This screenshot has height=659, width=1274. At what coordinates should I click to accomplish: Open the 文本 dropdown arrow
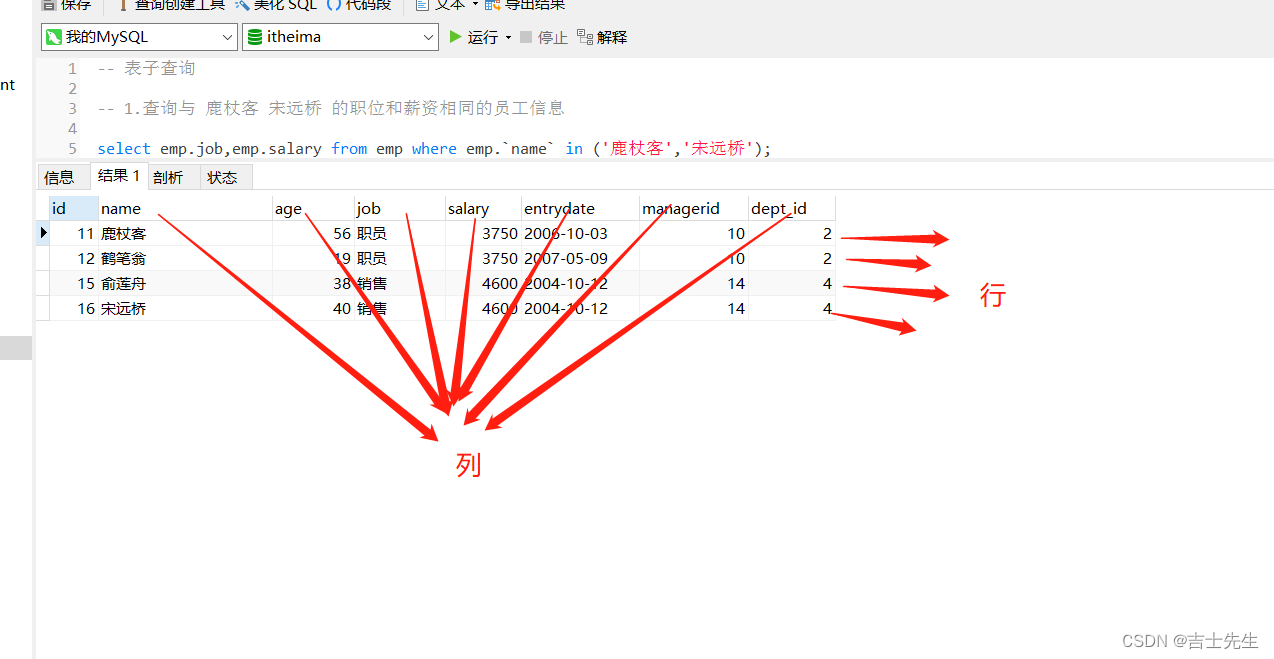click(475, 5)
